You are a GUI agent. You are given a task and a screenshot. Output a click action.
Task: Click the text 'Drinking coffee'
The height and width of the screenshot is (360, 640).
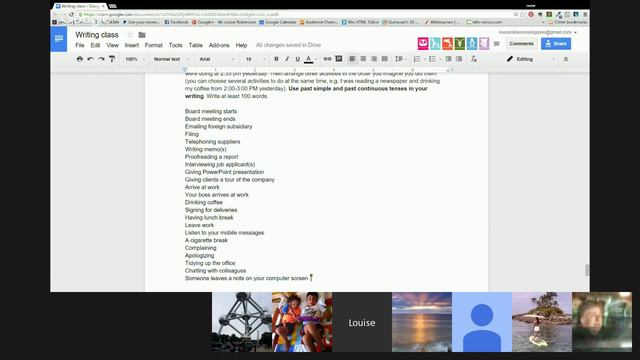[204, 202]
